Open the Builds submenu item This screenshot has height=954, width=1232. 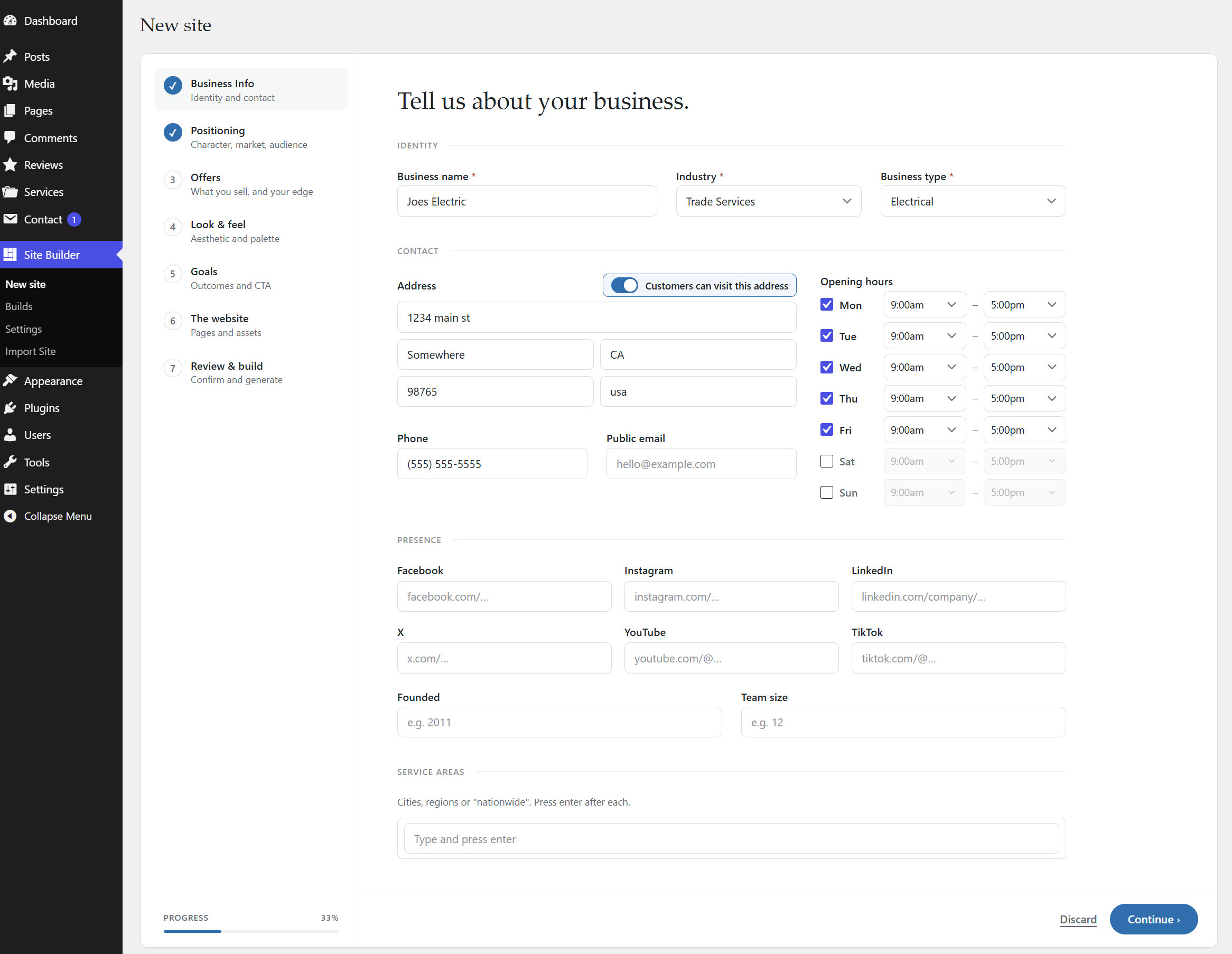[19, 306]
